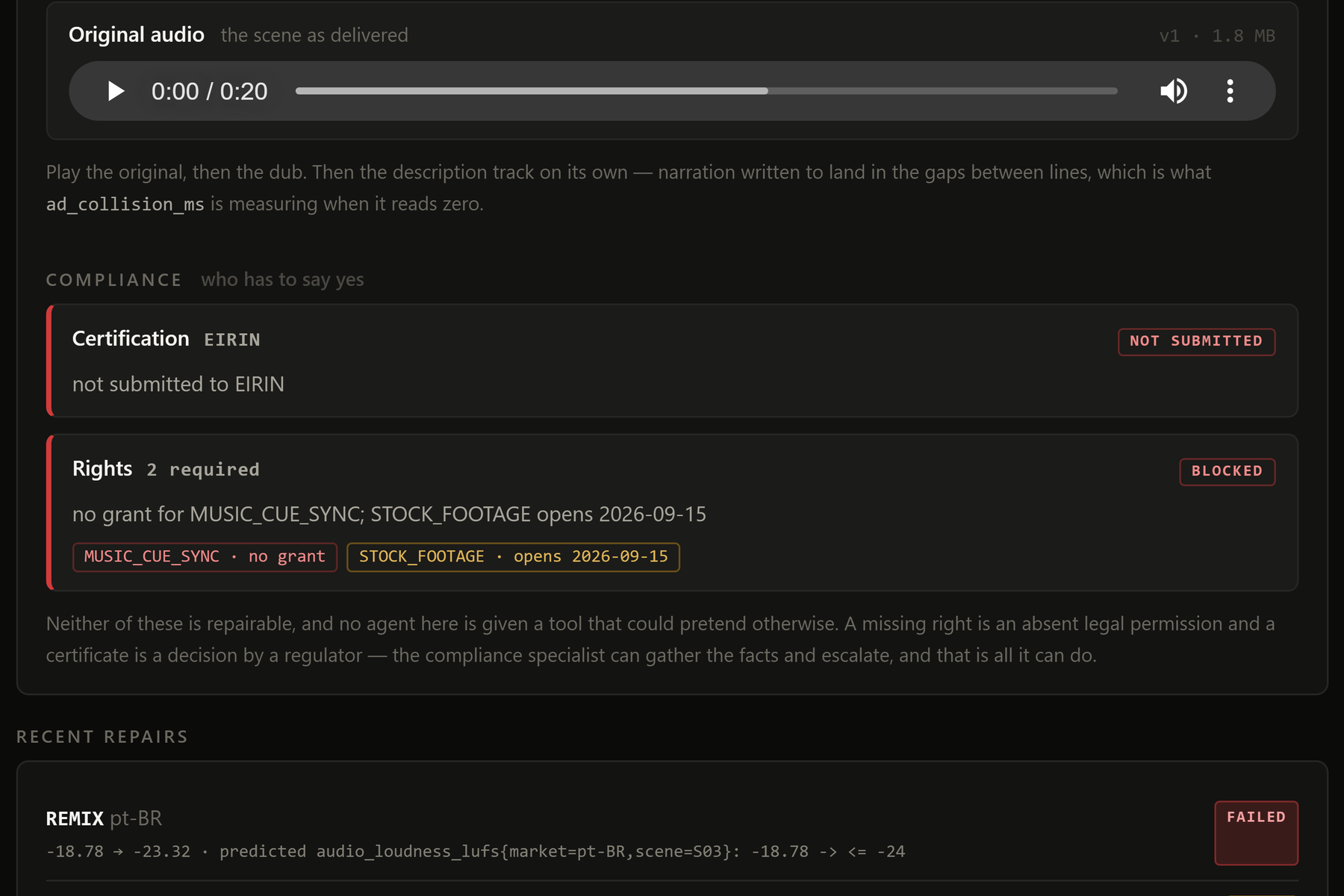Click the BLOCKED rights status badge
The width and height of the screenshot is (1344, 896).
coord(1227,471)
